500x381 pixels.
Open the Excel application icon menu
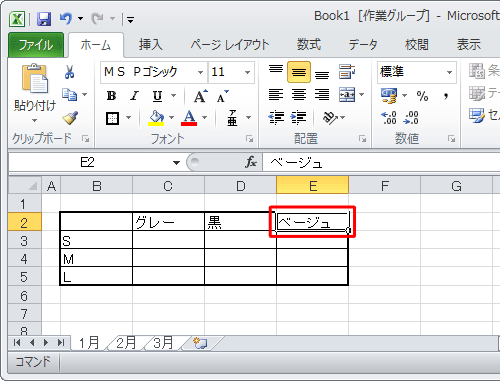pyautogui.click(x=17, y=19)
